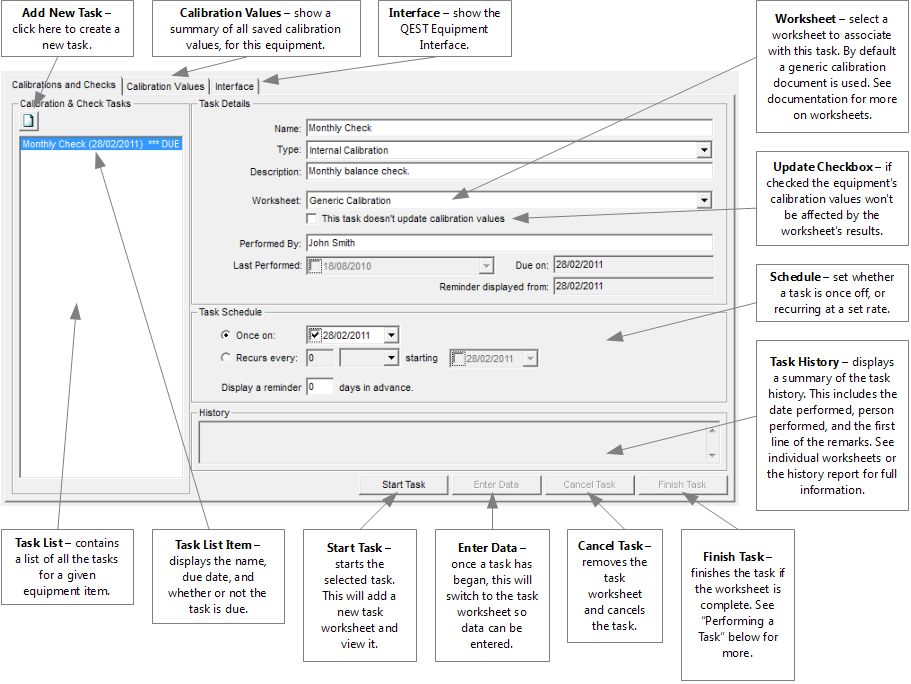Viewport: 911px width, 684px height.
Task: Enable 'This task doesn't update calibration values'
Action: 313,218
